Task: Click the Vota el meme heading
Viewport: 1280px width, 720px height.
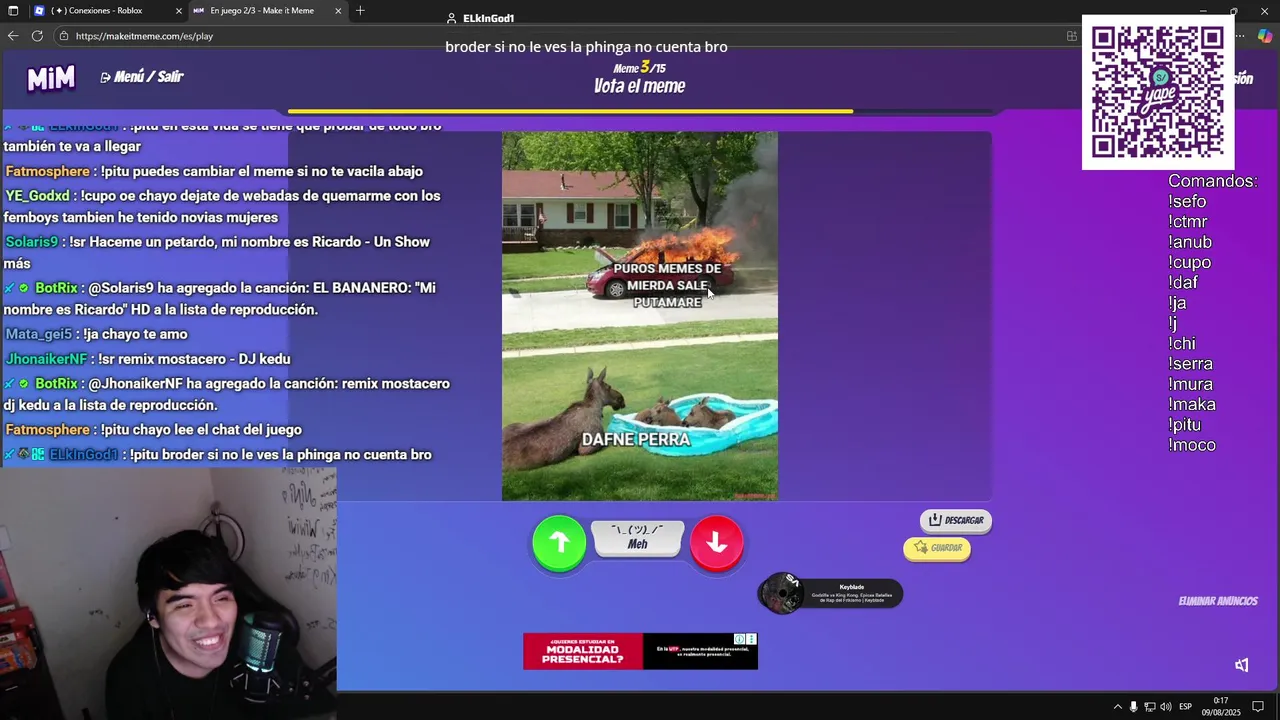Action: point(639,86)
